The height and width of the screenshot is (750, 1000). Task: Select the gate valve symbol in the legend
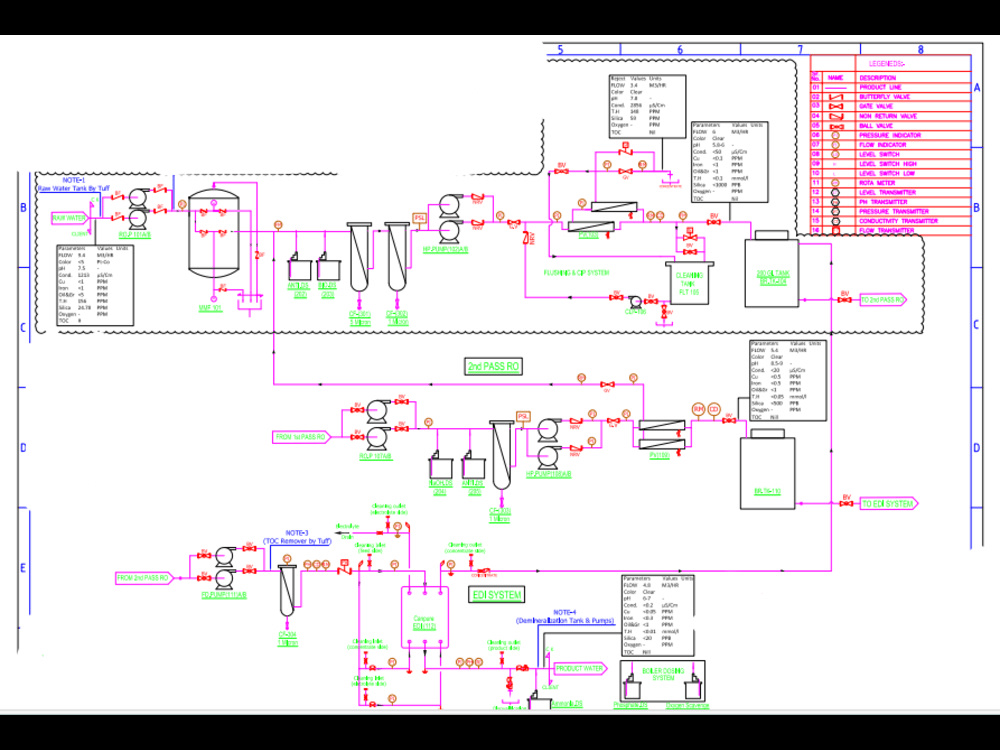coord(835,107)
